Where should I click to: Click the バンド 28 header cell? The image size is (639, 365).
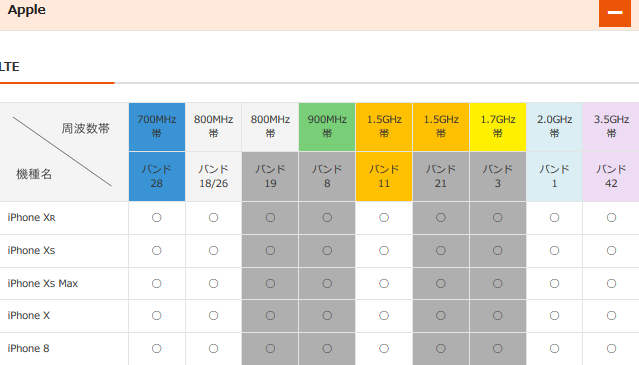[157, 176]
